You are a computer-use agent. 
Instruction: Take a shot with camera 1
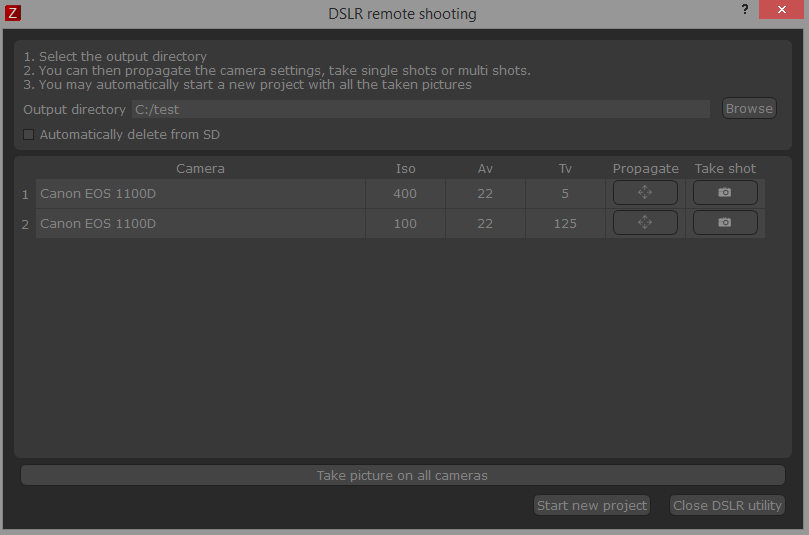click(725, 193)
